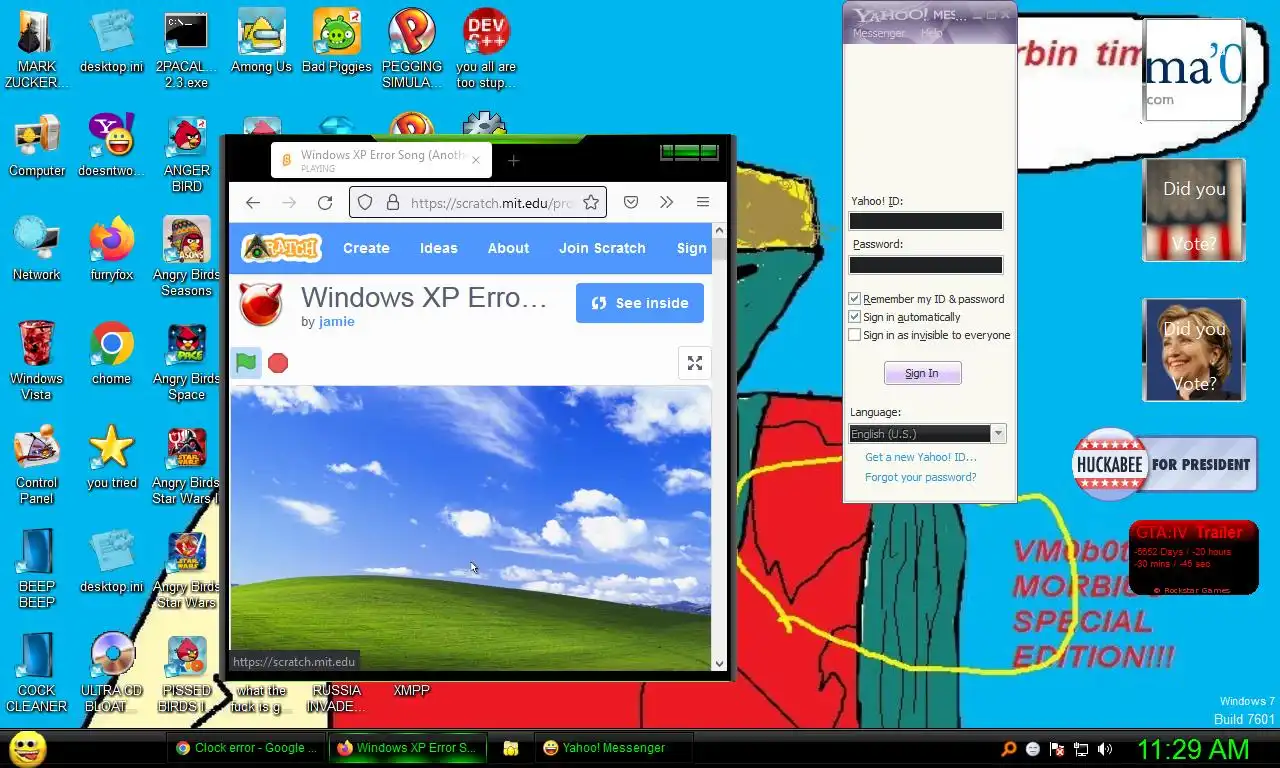Select the ULTRA CD BLOAT desktop icon
The height and width of the screenshot is (768, 1280).
(x=111, y=673)
